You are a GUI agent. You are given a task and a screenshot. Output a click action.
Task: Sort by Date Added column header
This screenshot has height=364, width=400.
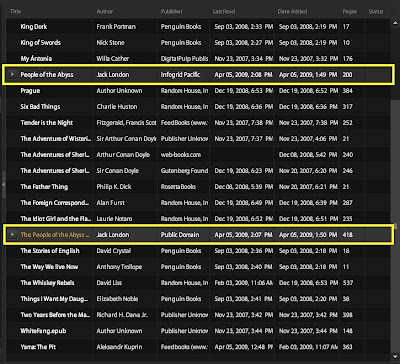(x=292, y=11)
